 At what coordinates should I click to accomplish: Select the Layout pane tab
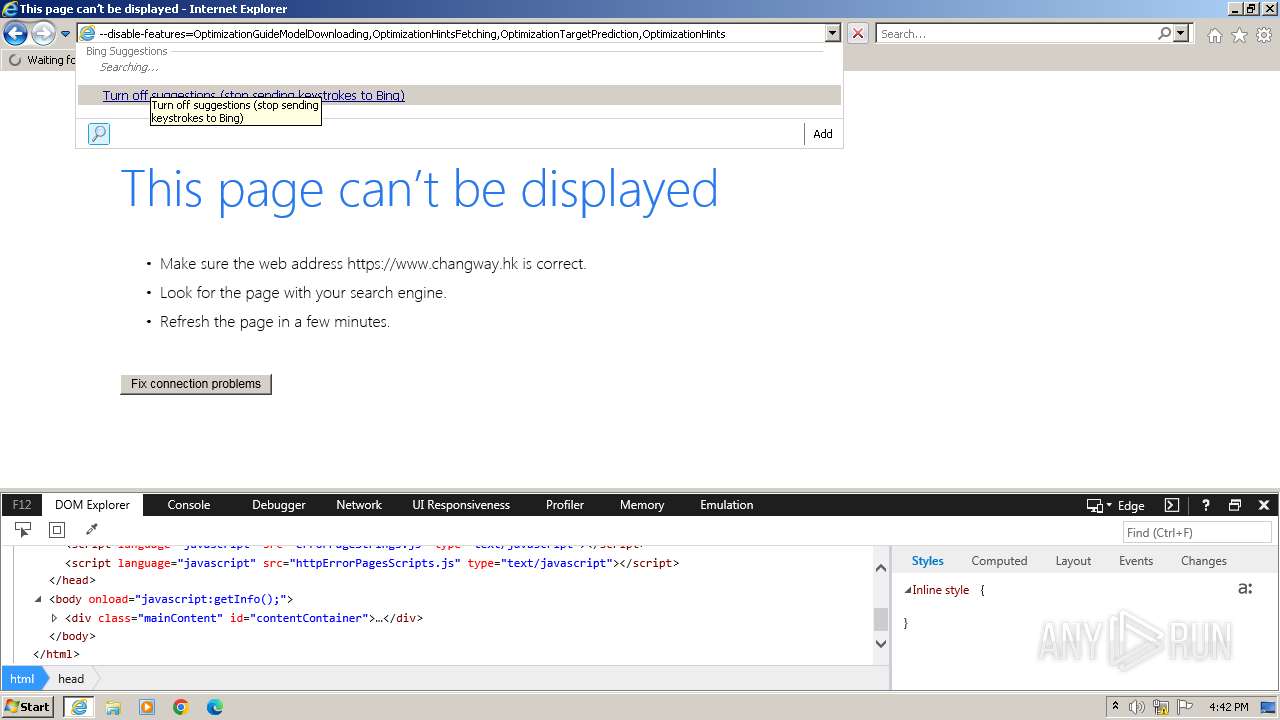(1073, 561)
